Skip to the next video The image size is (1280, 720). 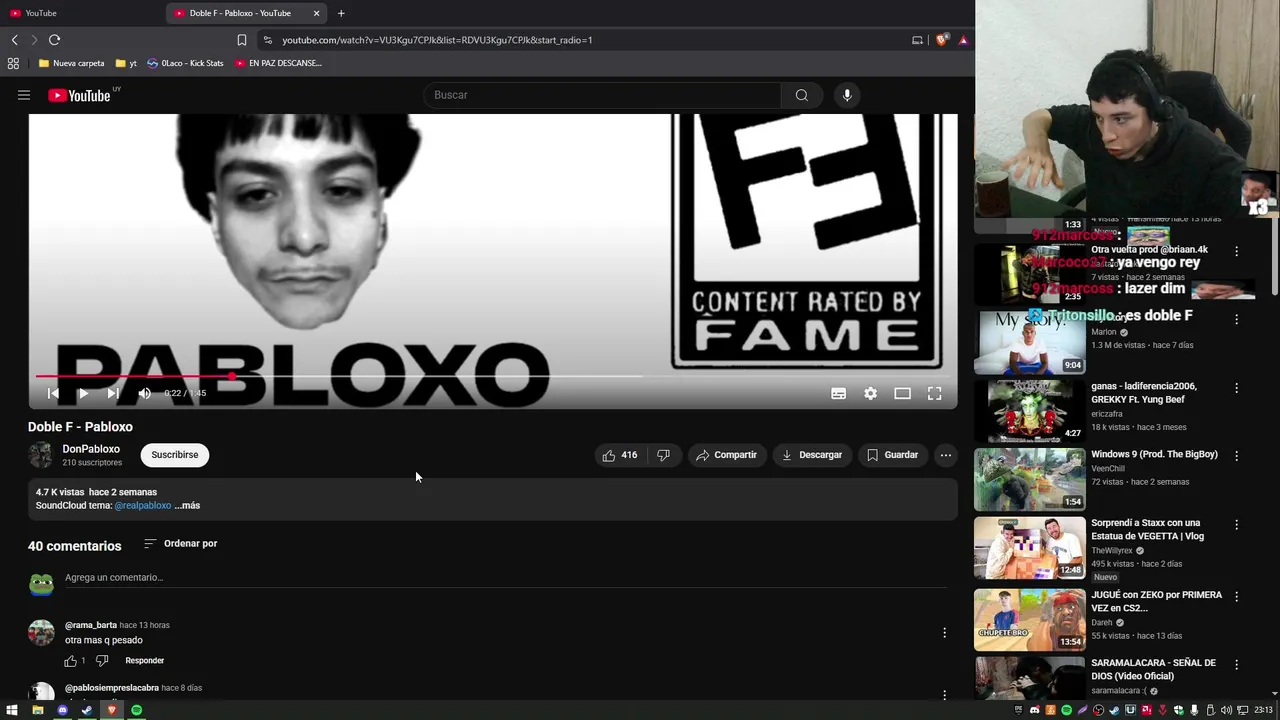click(x=113, y=394)
